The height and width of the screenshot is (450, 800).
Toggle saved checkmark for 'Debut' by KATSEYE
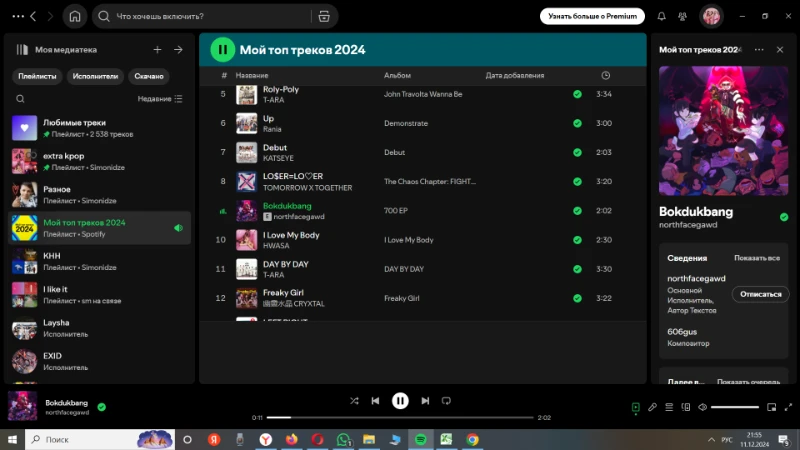577,152
